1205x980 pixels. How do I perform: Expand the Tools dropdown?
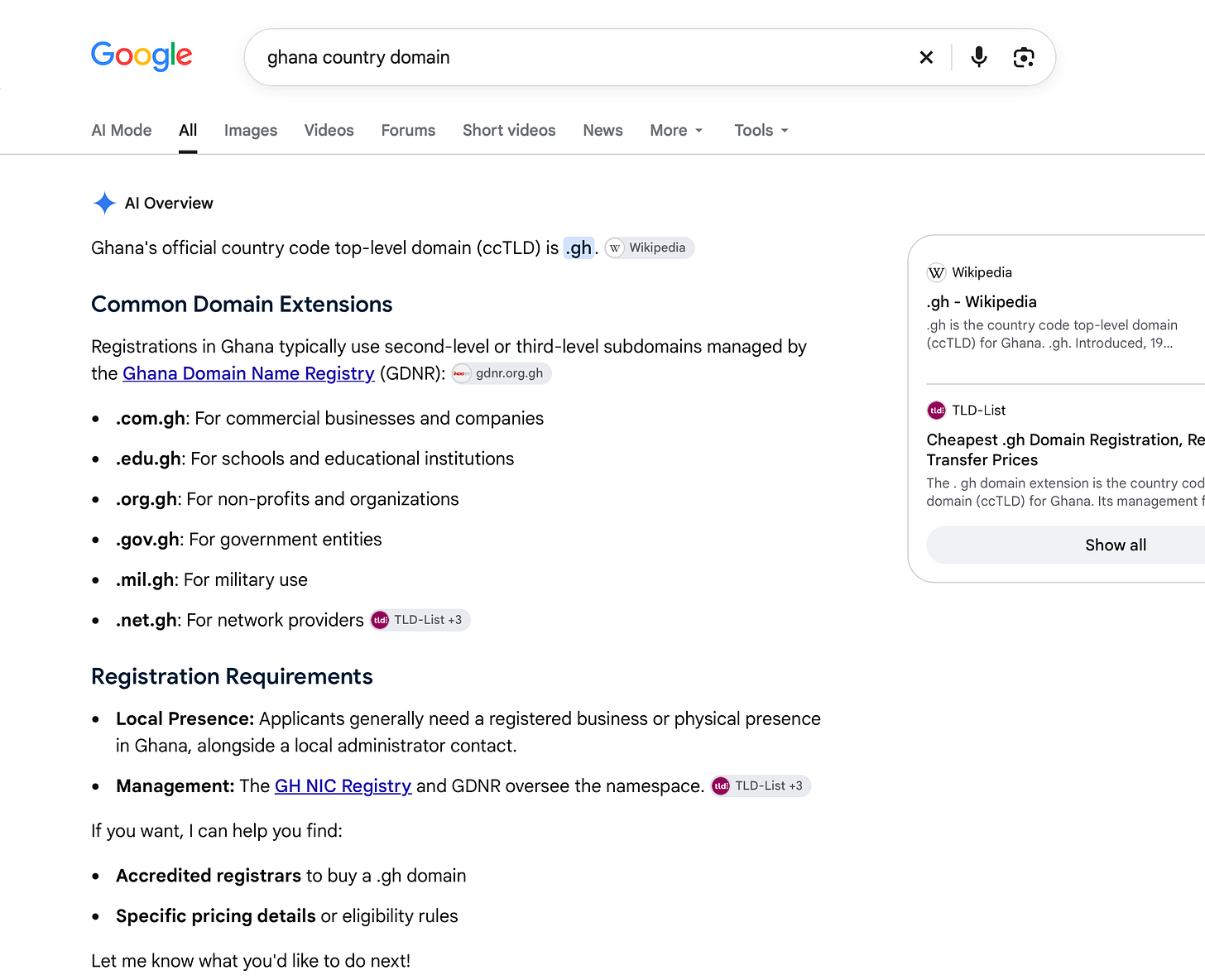tap(761, 130)
